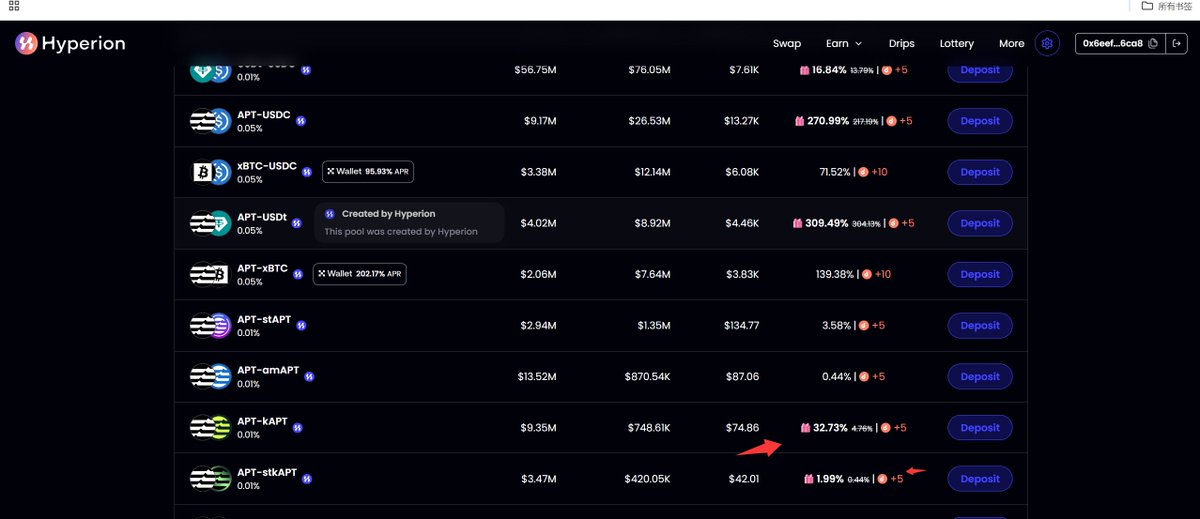Screen dimensions: 1200x519
Task: Click gift icon next to 32.73% APR
Action: pos(805,428)
